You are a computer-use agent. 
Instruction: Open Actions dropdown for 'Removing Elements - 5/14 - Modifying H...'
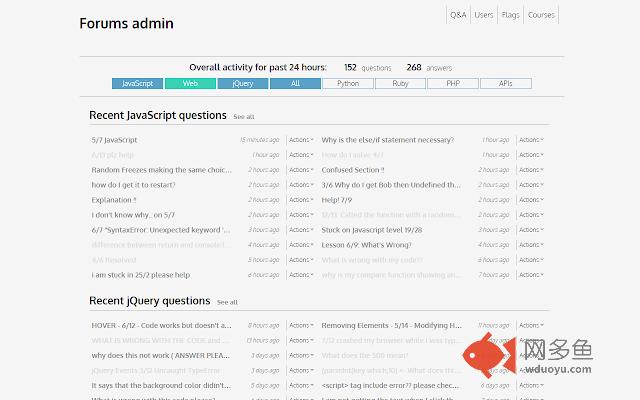[x=531, y=326]
